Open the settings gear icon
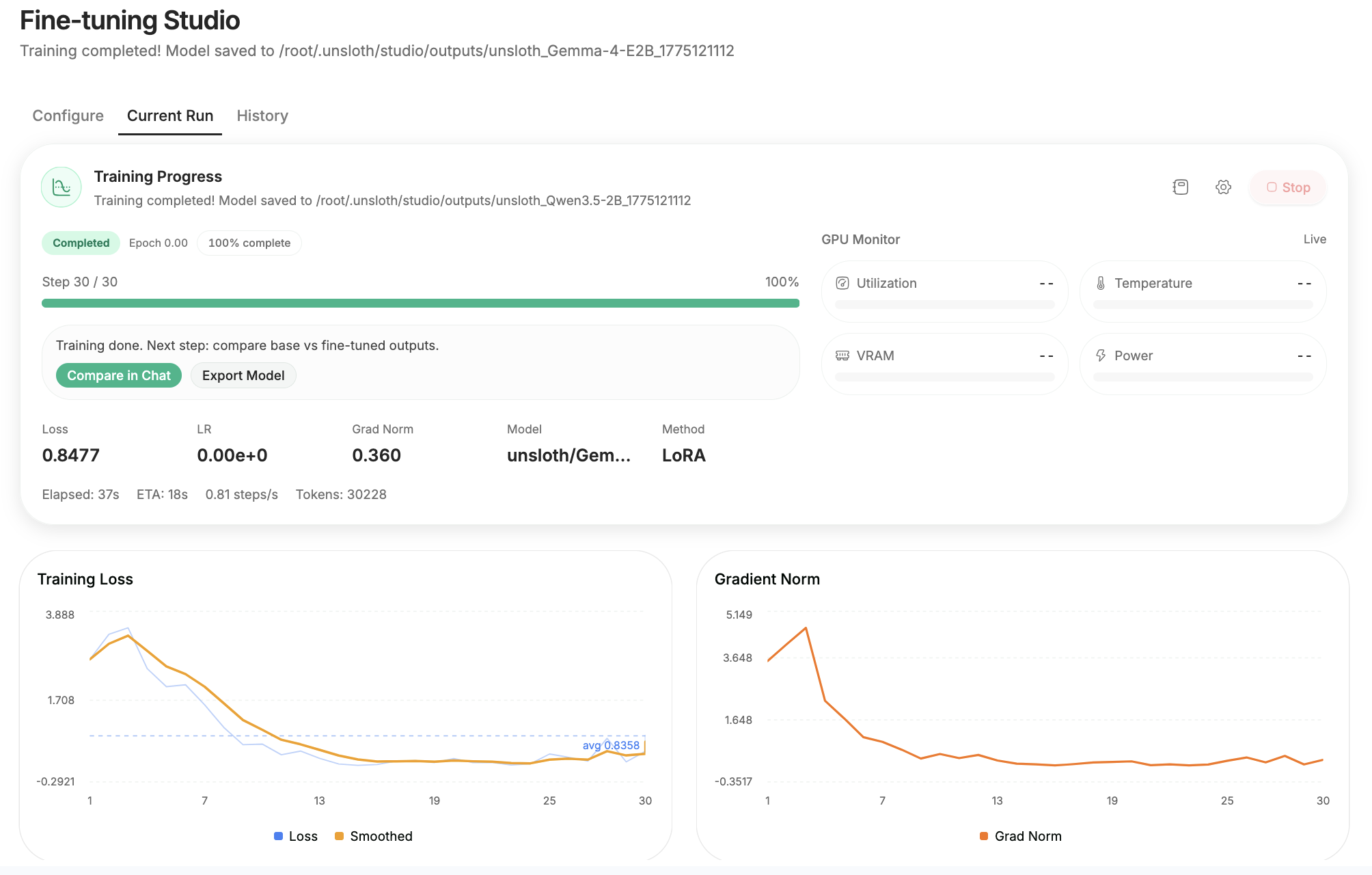 (x=1223, y=187)
